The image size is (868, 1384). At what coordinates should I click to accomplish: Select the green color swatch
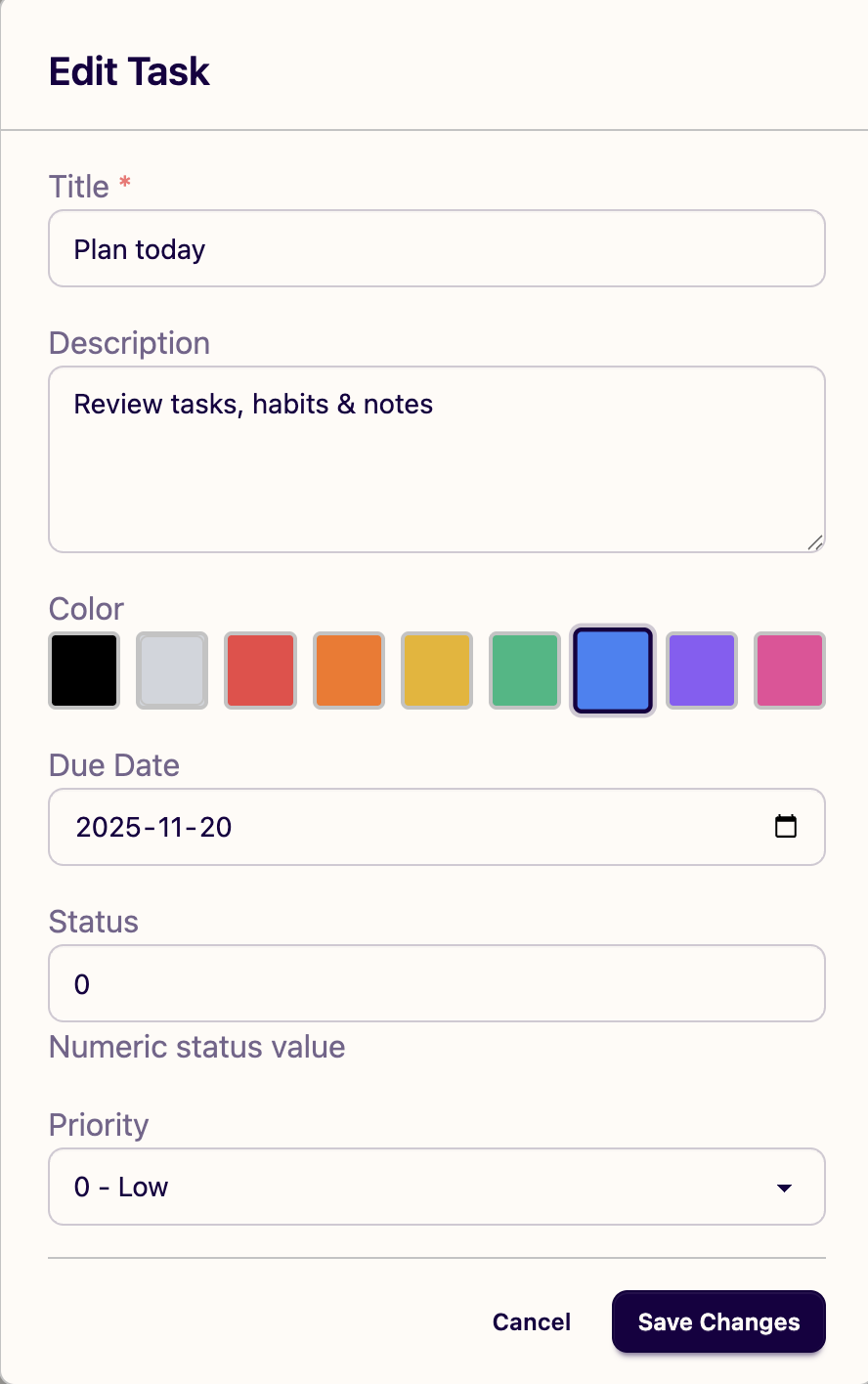point(524,670)
